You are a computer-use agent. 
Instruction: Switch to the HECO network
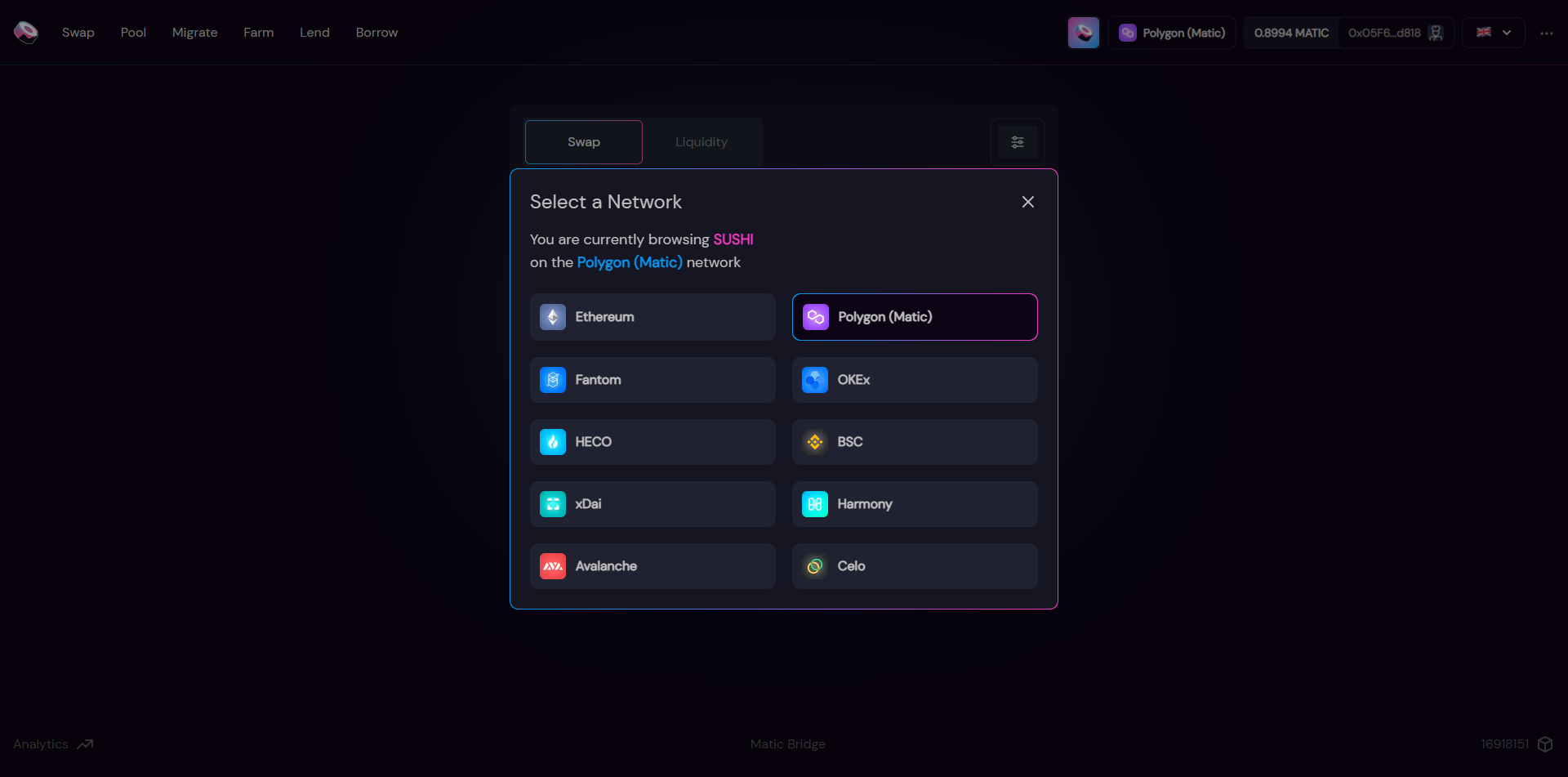[x=653, y=442]
